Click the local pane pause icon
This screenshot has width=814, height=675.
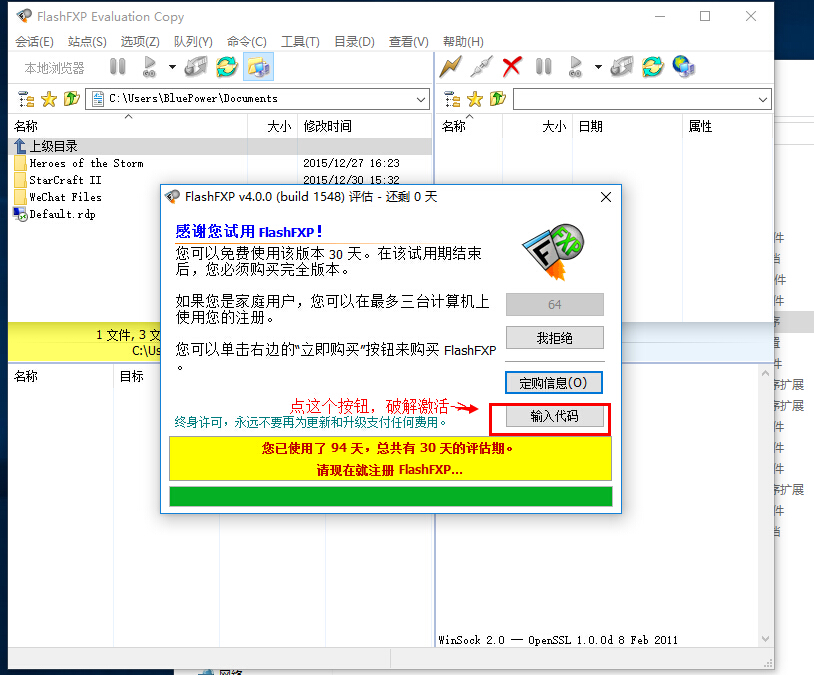point(118,66)
